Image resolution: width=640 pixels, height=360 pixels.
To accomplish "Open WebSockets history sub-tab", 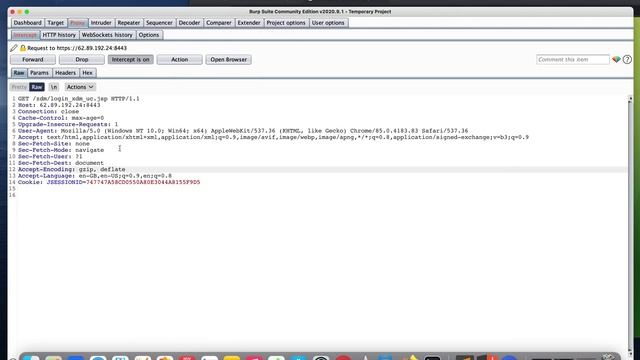I will pos(107,35).
